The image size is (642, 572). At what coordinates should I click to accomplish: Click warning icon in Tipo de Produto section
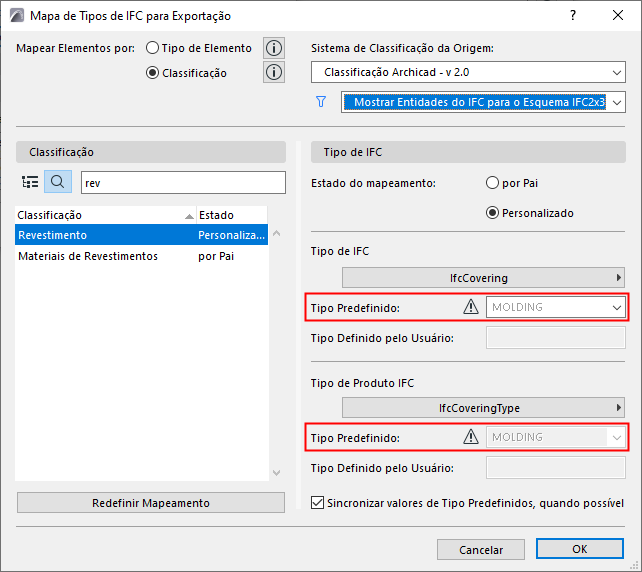point(471,437)
